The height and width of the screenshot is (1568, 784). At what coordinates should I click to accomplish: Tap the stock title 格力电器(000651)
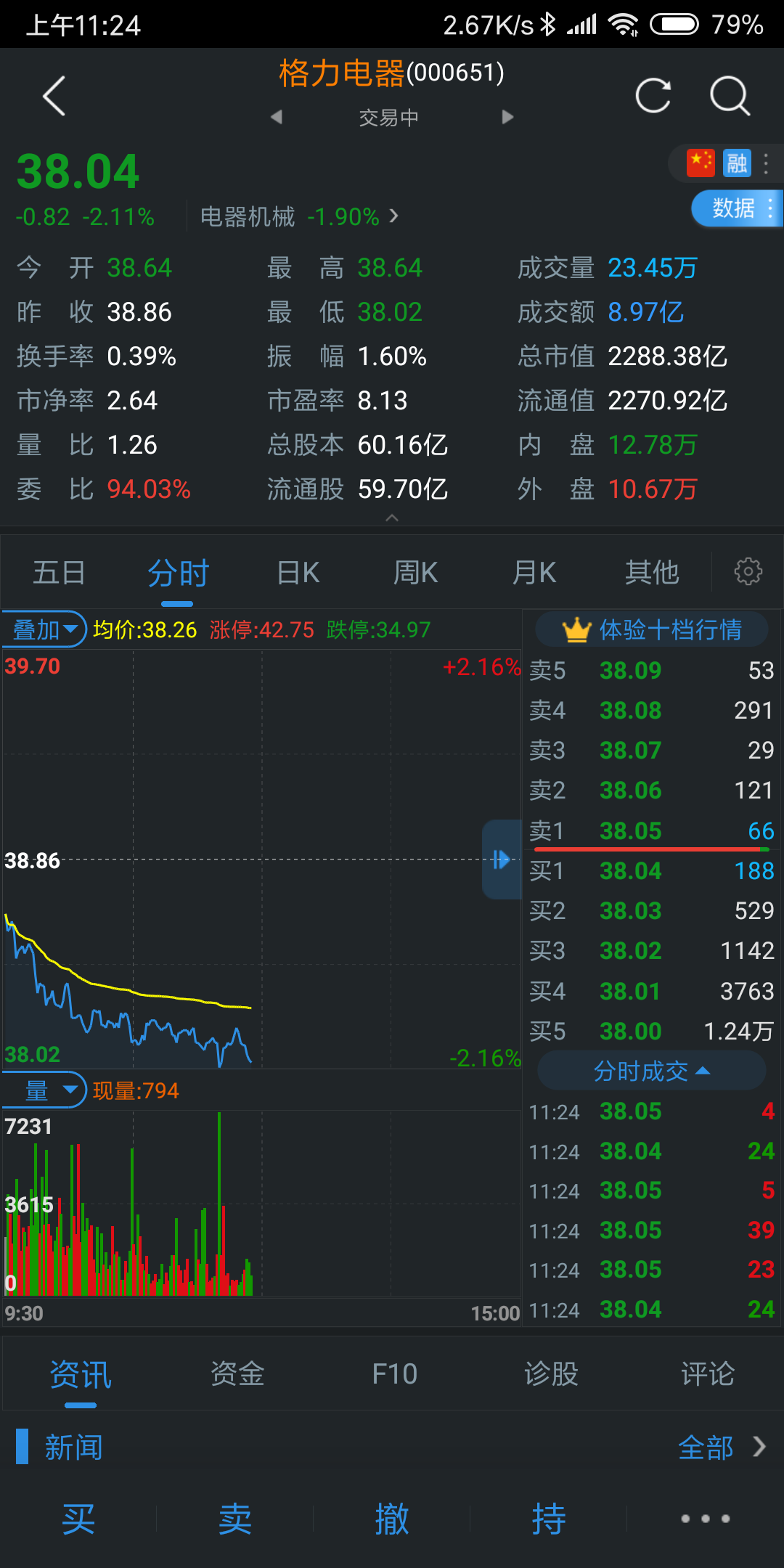[x=391, y=73]
